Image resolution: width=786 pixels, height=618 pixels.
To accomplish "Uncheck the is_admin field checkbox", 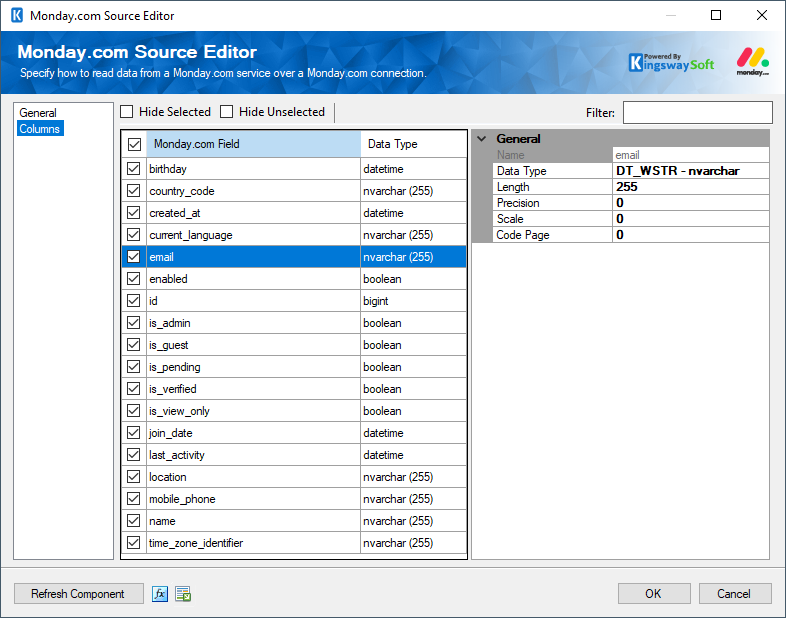I will tap(133, 323).
